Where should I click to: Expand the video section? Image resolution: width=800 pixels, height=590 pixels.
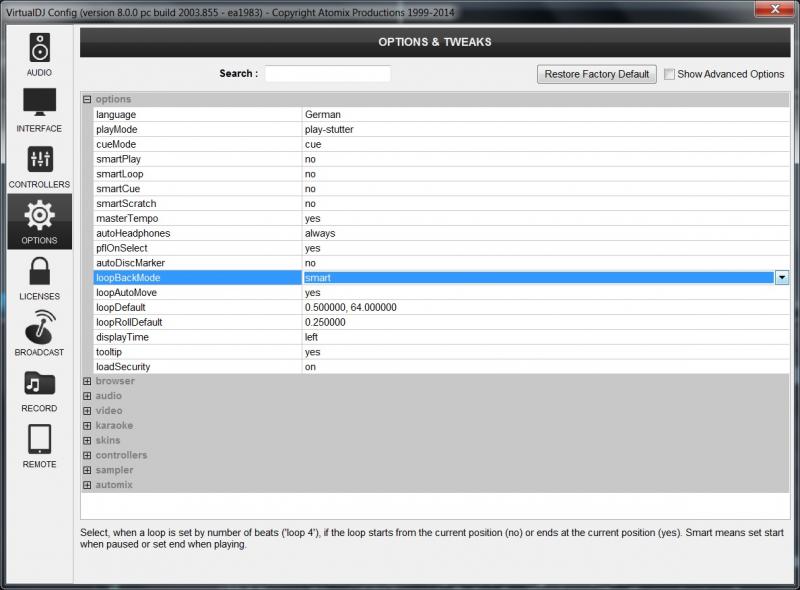coord(87,411)
